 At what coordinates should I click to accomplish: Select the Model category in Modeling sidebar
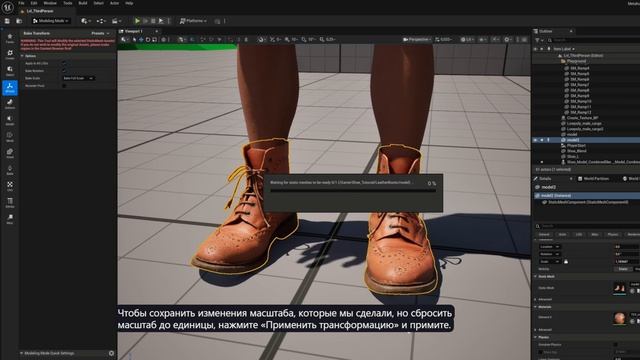[x=10, y=120]
